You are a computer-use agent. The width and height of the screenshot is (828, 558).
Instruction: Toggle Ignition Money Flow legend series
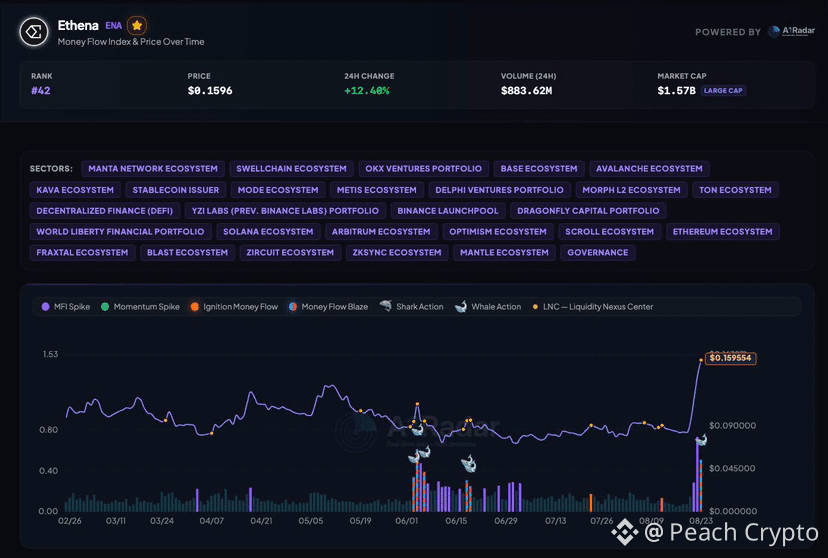pos(234,307)
